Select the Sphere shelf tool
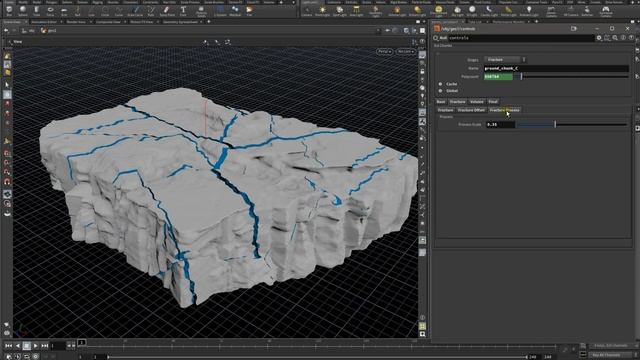640x360 pixels. coord(23,11)
